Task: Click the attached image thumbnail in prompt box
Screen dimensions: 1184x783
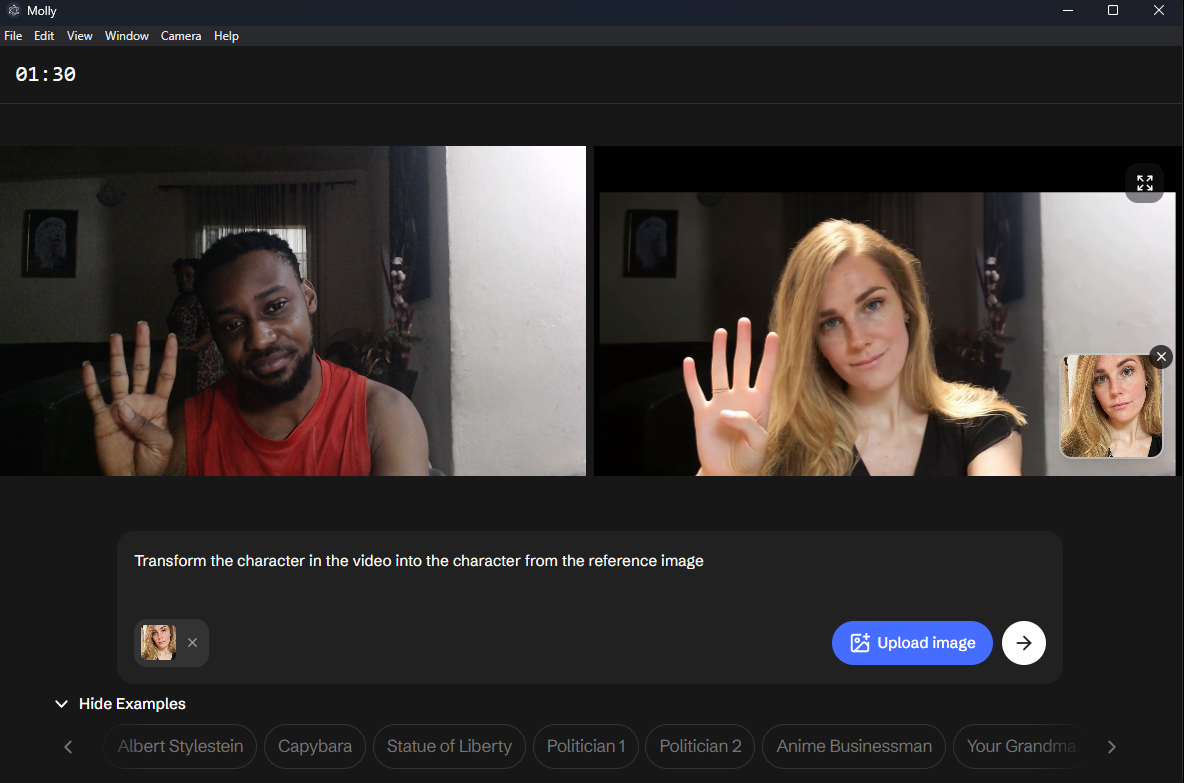Action: pyautogui.click(x=158, y=643)
